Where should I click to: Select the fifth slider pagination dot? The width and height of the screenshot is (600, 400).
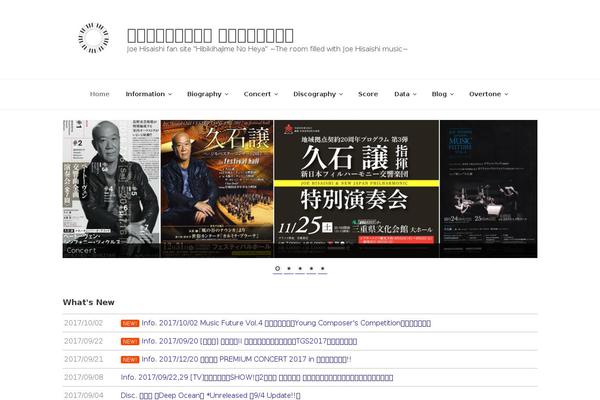tap(323, 269)
